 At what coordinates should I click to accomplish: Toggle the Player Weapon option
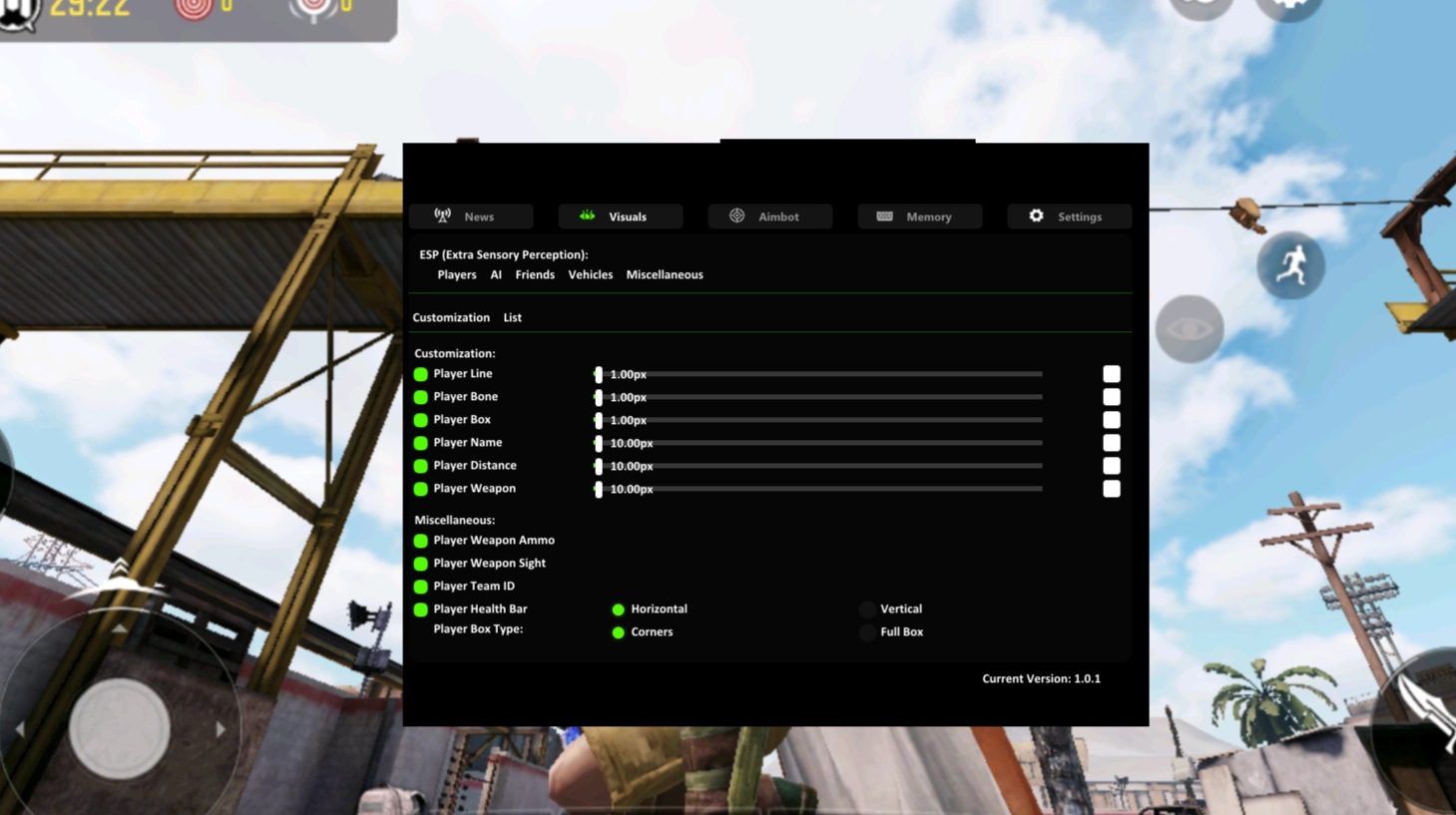coord(421,489)
